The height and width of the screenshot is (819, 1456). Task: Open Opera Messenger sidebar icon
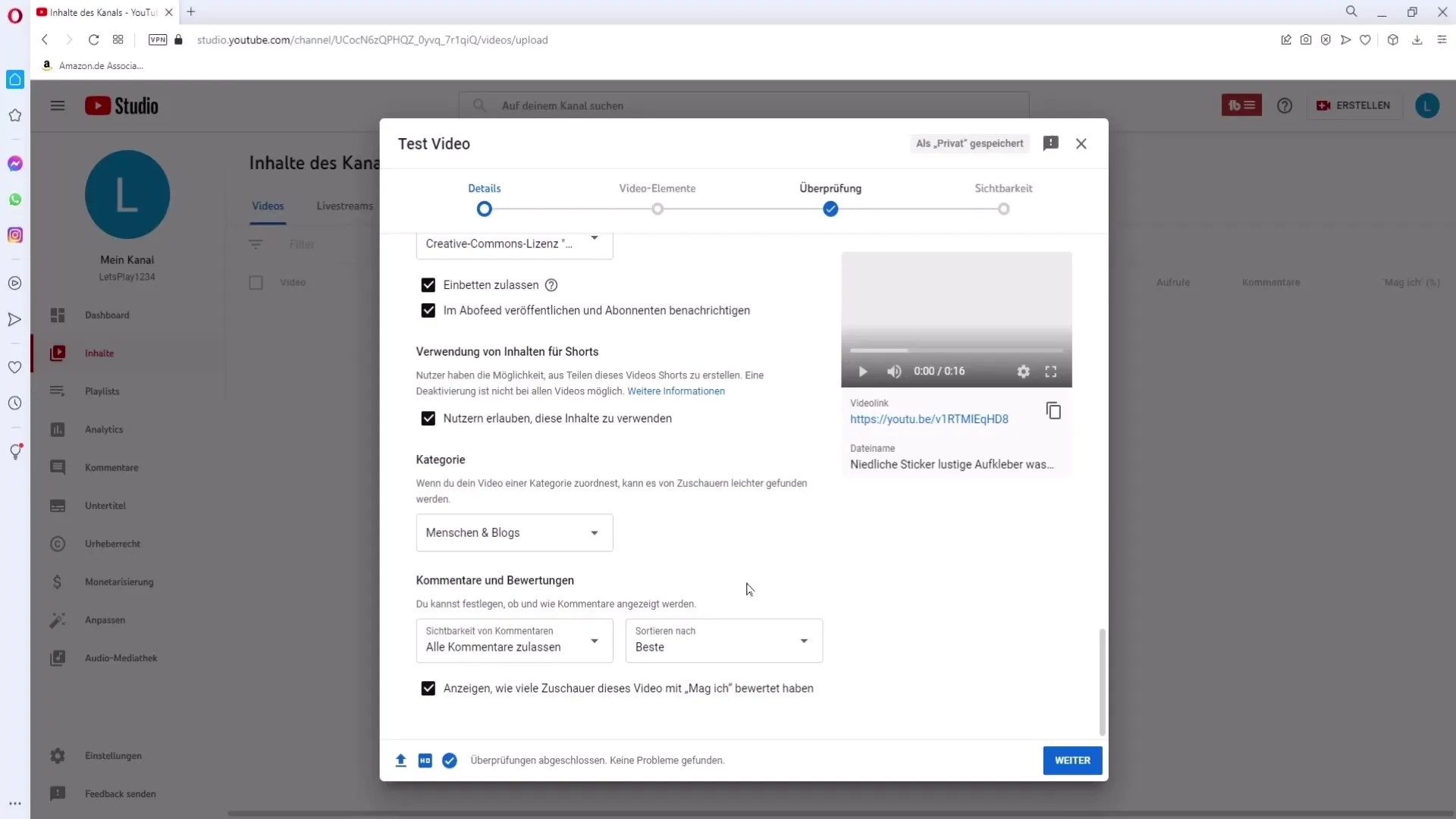tap(15, 164)
